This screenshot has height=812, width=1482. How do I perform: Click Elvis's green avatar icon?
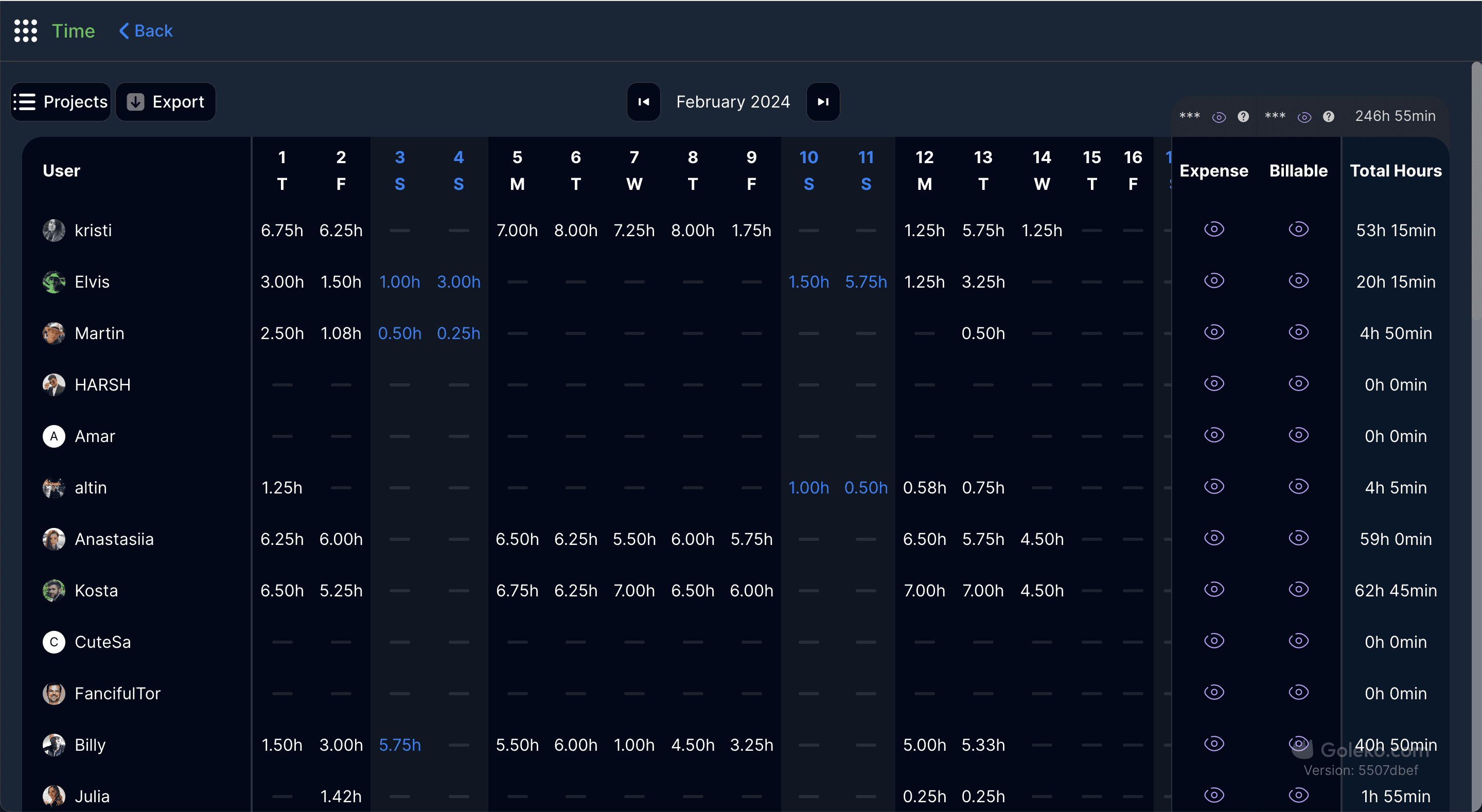54,282
